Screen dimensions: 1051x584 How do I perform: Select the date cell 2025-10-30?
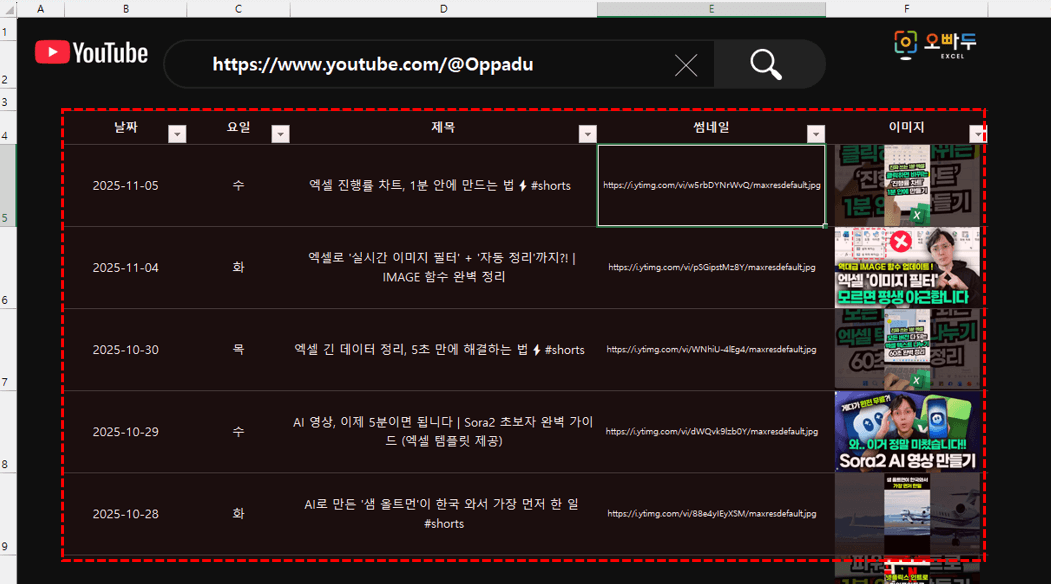(125, 350)
